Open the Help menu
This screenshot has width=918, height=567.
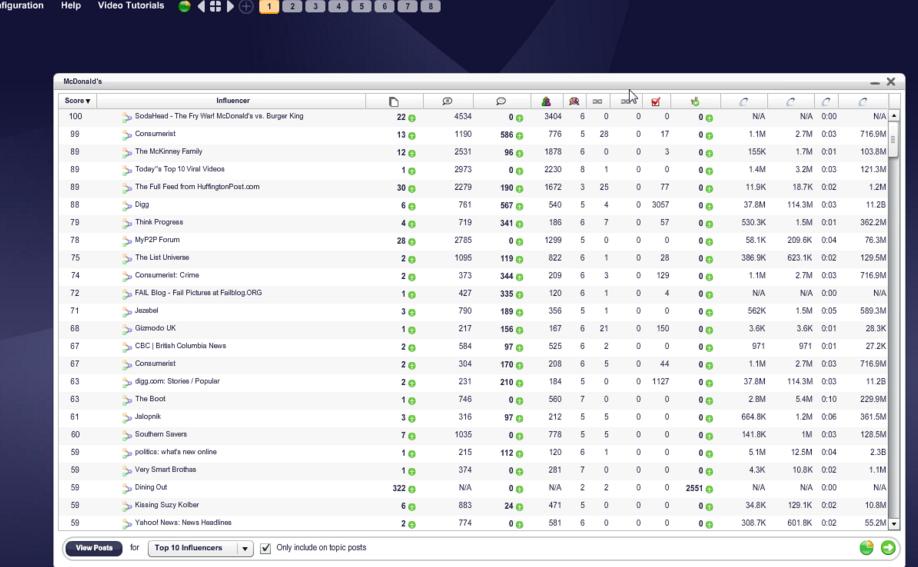point(71,5)
